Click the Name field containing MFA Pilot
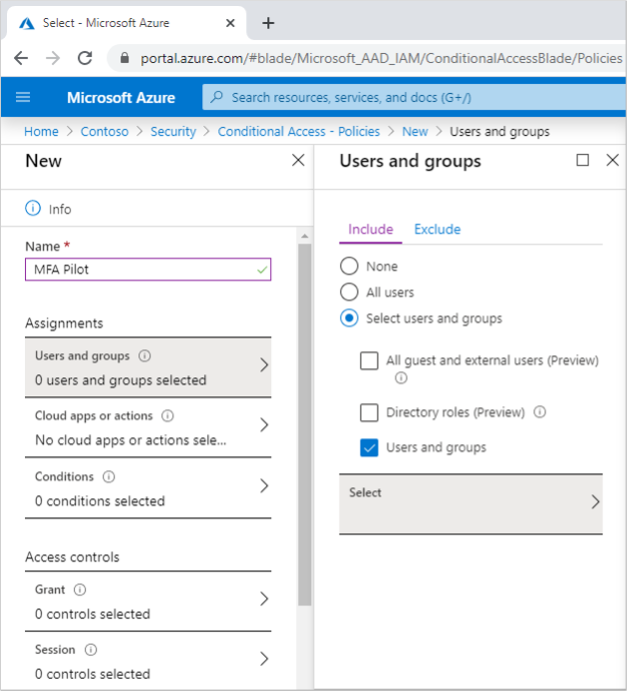 tap(148, 270)
